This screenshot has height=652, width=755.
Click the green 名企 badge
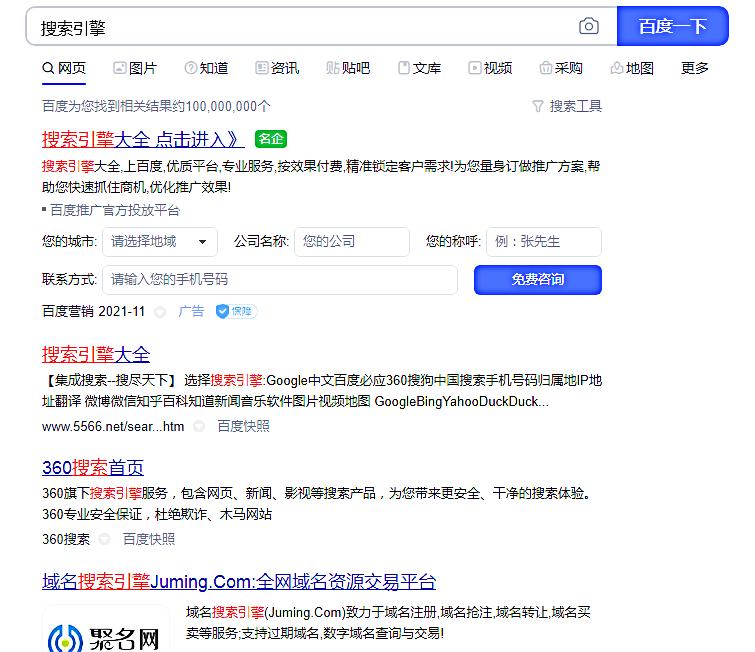point(271,139)
